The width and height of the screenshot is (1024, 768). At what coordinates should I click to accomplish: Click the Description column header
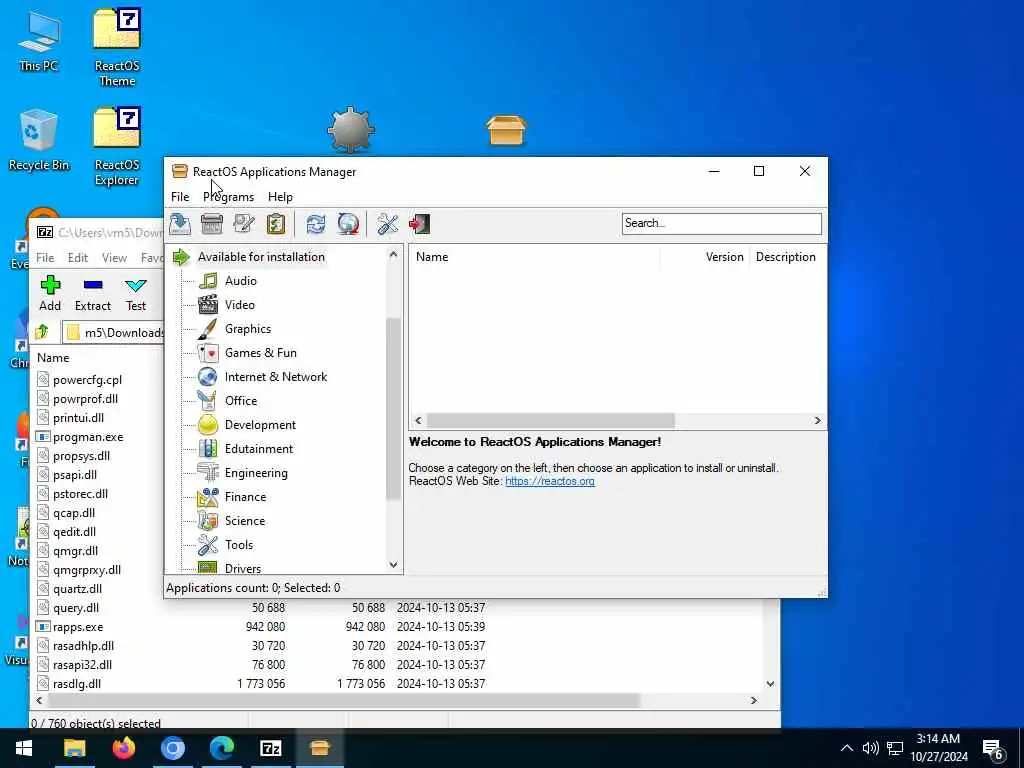[787, 257]
